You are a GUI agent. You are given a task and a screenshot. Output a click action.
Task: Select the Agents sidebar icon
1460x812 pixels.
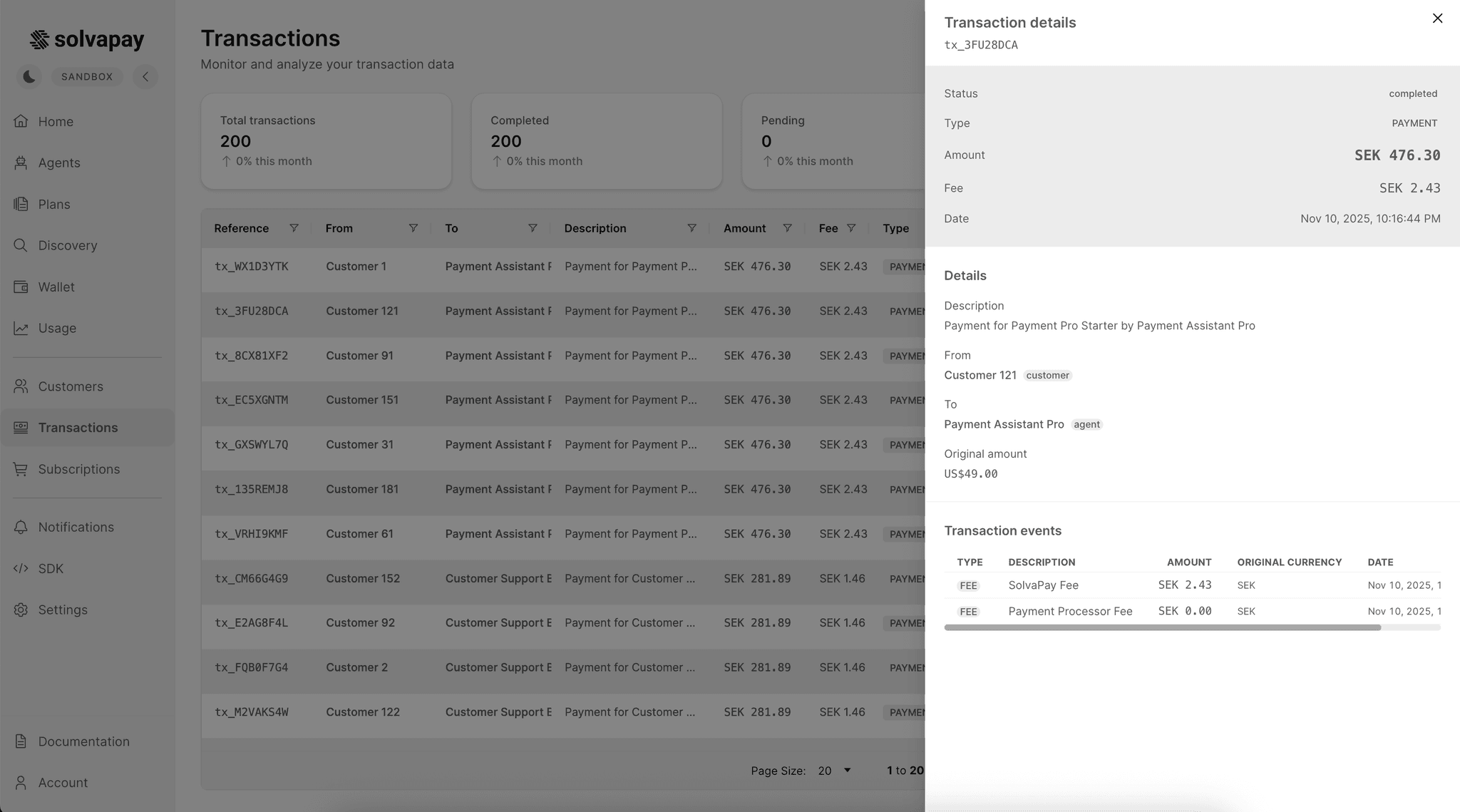[x=58, y=163]
